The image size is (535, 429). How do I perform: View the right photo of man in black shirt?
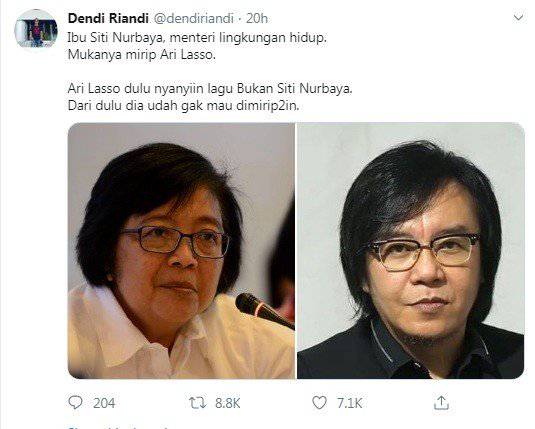click(411, 251)
